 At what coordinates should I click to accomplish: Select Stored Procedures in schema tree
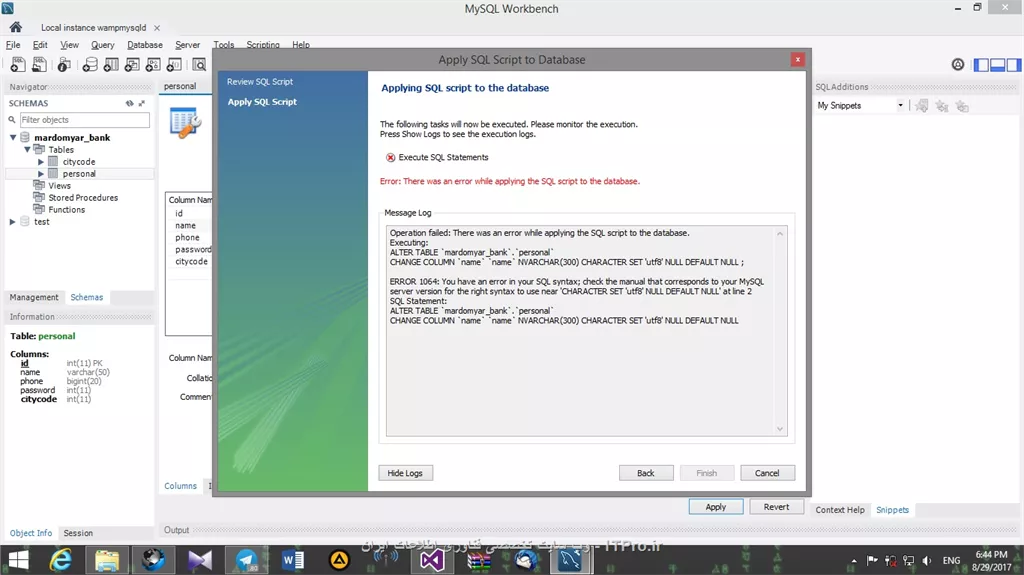point(83,197)
